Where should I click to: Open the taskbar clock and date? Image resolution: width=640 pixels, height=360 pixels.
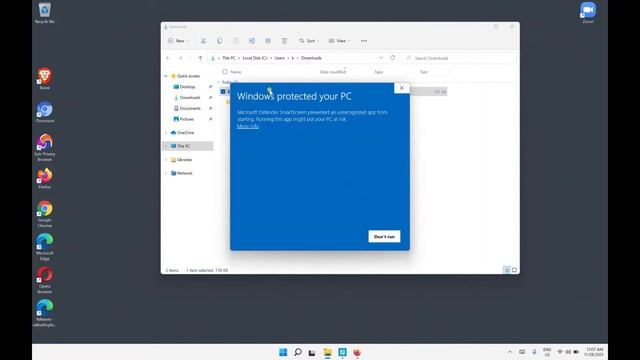click(x=594, y=352)
